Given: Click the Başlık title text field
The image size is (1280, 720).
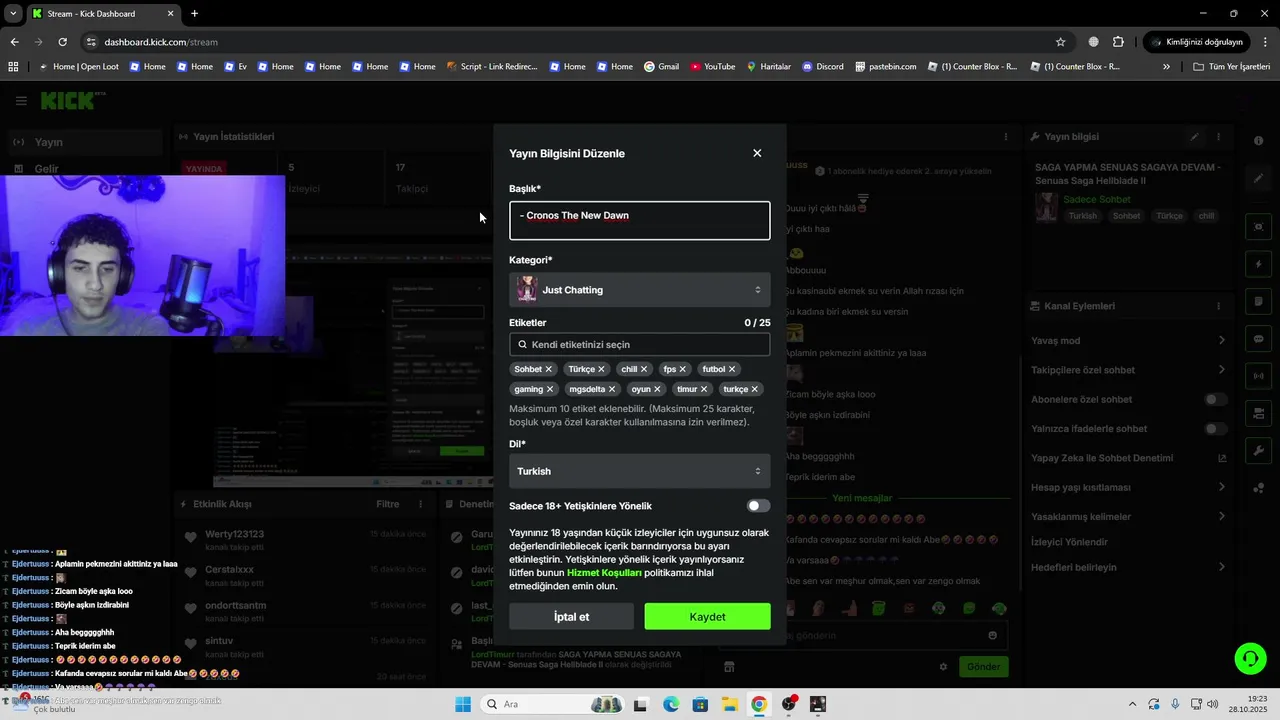Looking at the screenshot, I should (x=640, y=221).
